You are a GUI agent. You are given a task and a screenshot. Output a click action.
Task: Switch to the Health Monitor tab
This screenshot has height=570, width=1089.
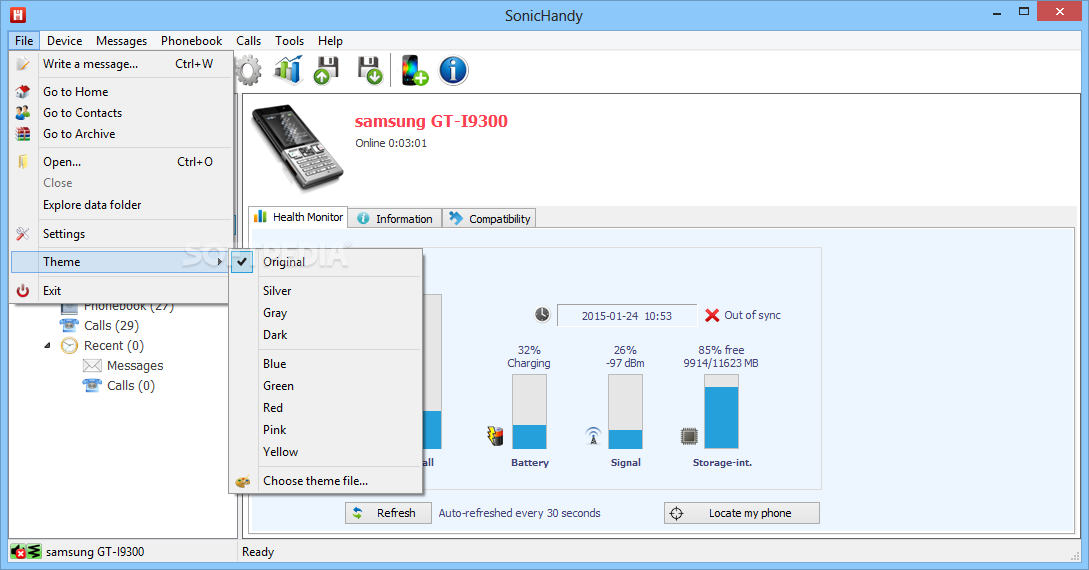[x=298, y=217]
